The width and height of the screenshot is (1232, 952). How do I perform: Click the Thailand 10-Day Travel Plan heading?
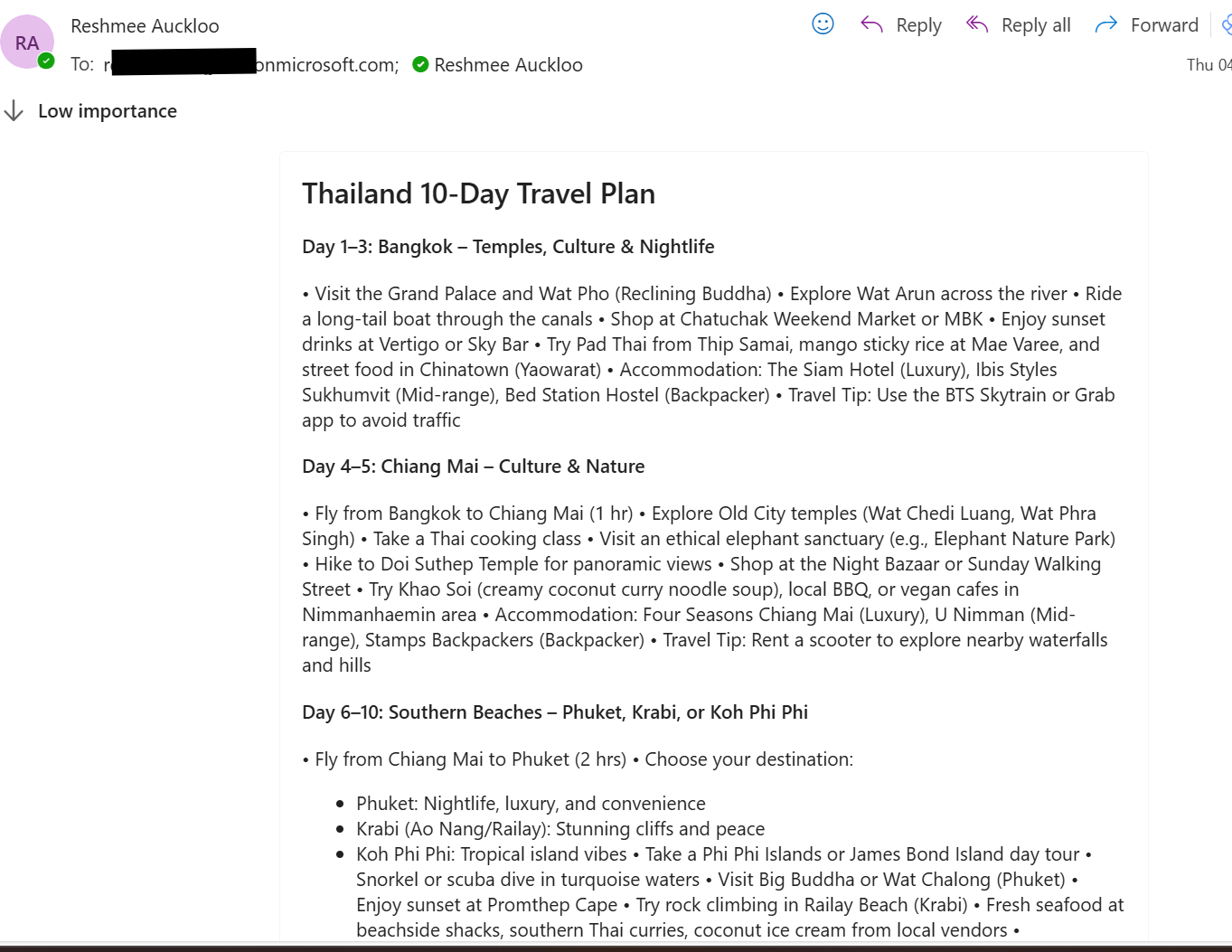(x=478, y=193)
